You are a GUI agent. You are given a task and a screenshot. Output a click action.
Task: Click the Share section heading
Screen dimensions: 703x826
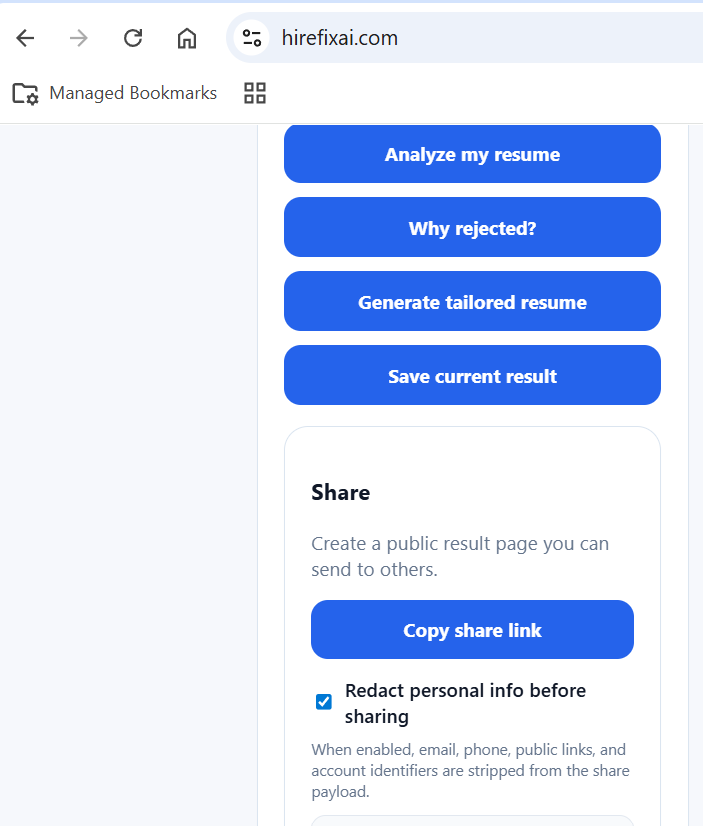(340, 492)
